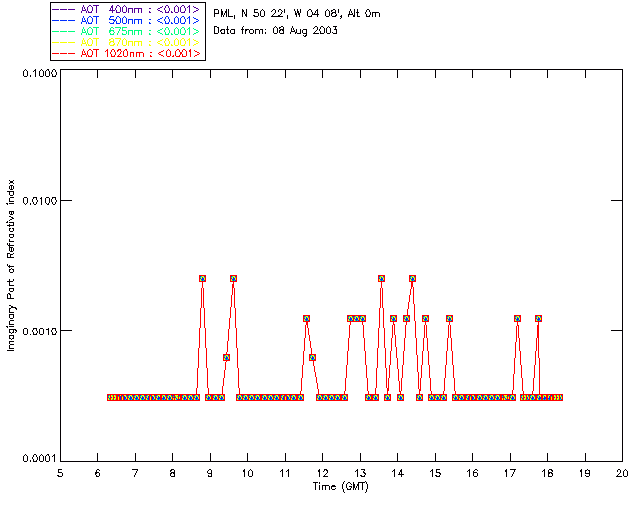Screen dimensions: 640x512
Task: Click x-axis tick label 20
Action: point(622,473)
